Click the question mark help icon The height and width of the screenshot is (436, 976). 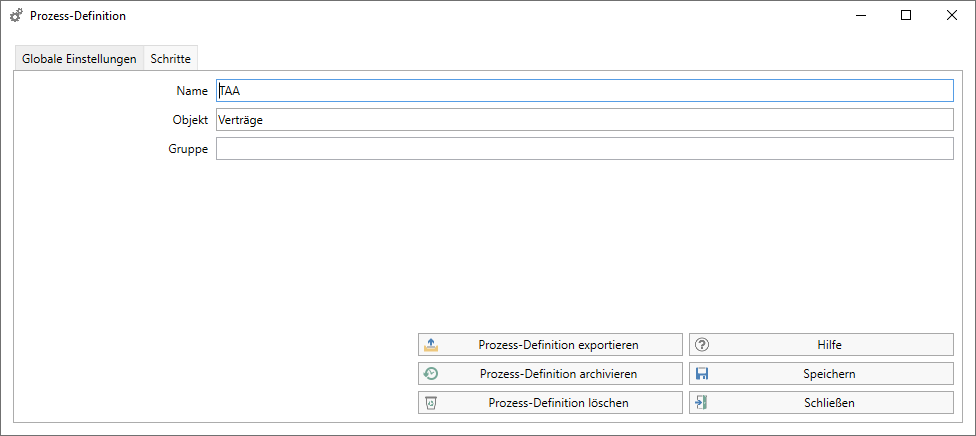point(702,344)
